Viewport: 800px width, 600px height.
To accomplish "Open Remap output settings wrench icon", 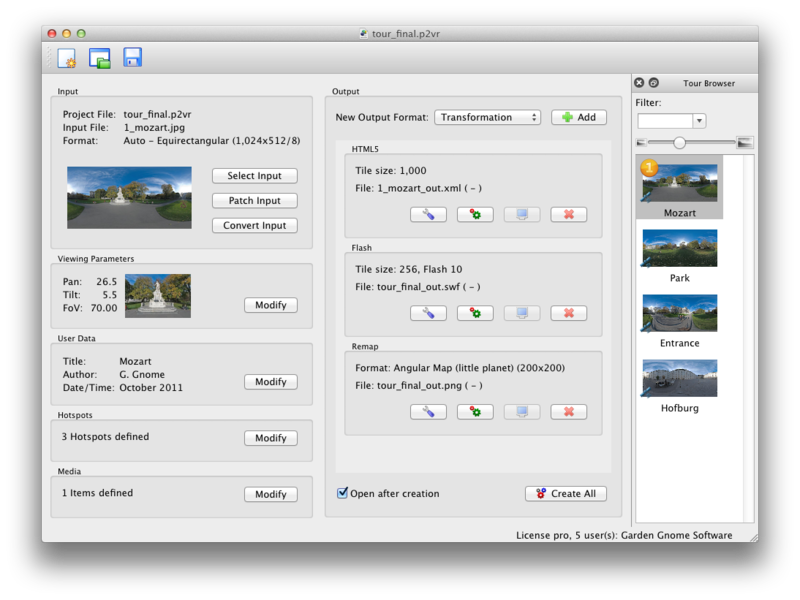I will [x=428, y=412].
